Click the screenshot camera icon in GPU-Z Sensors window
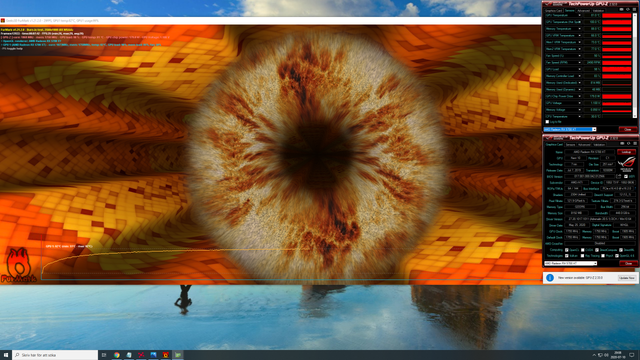This screenshot has width=640, height=360. tap(622, 10)
